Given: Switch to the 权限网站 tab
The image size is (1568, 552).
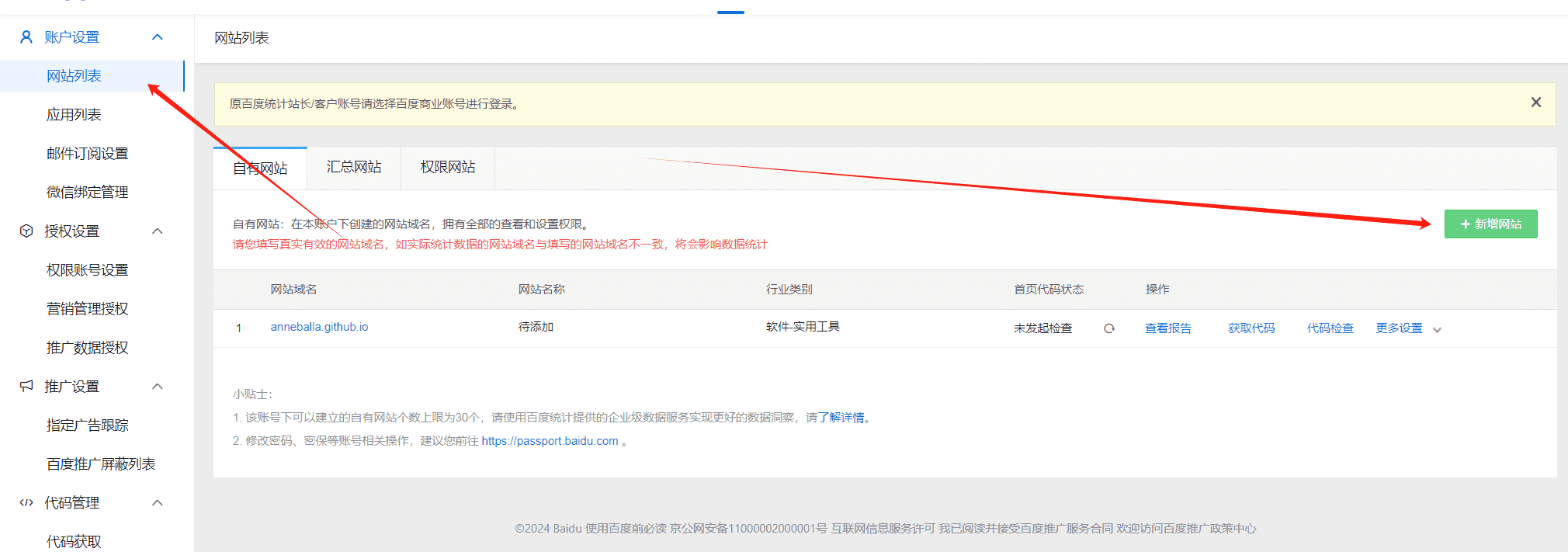Looking at the screenshot, I should click(x=448, y=167).
